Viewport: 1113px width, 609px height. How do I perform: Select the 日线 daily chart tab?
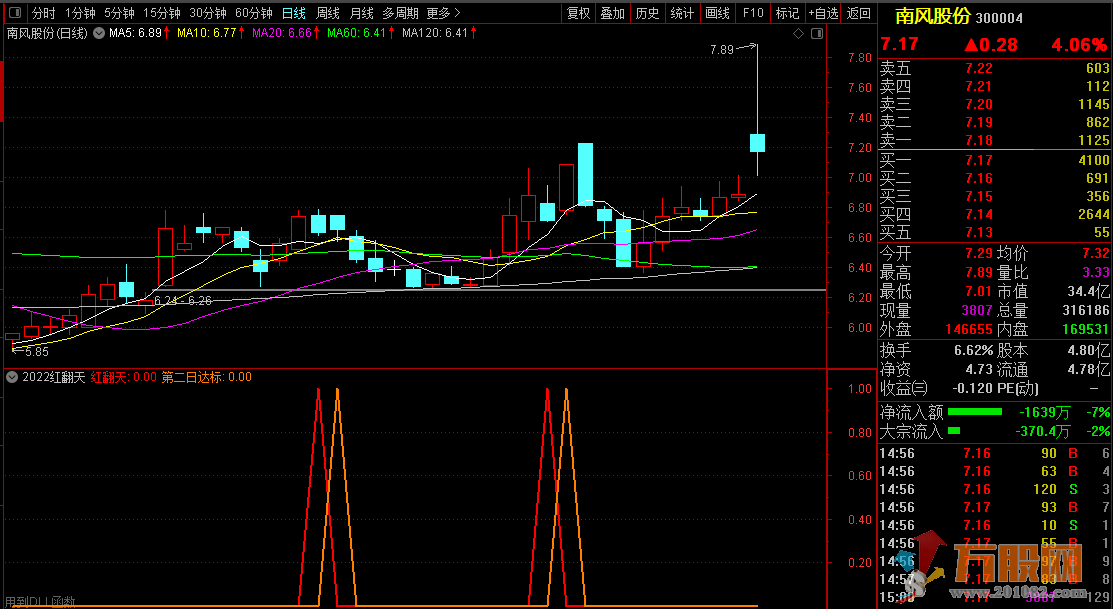tap(294, 13)
